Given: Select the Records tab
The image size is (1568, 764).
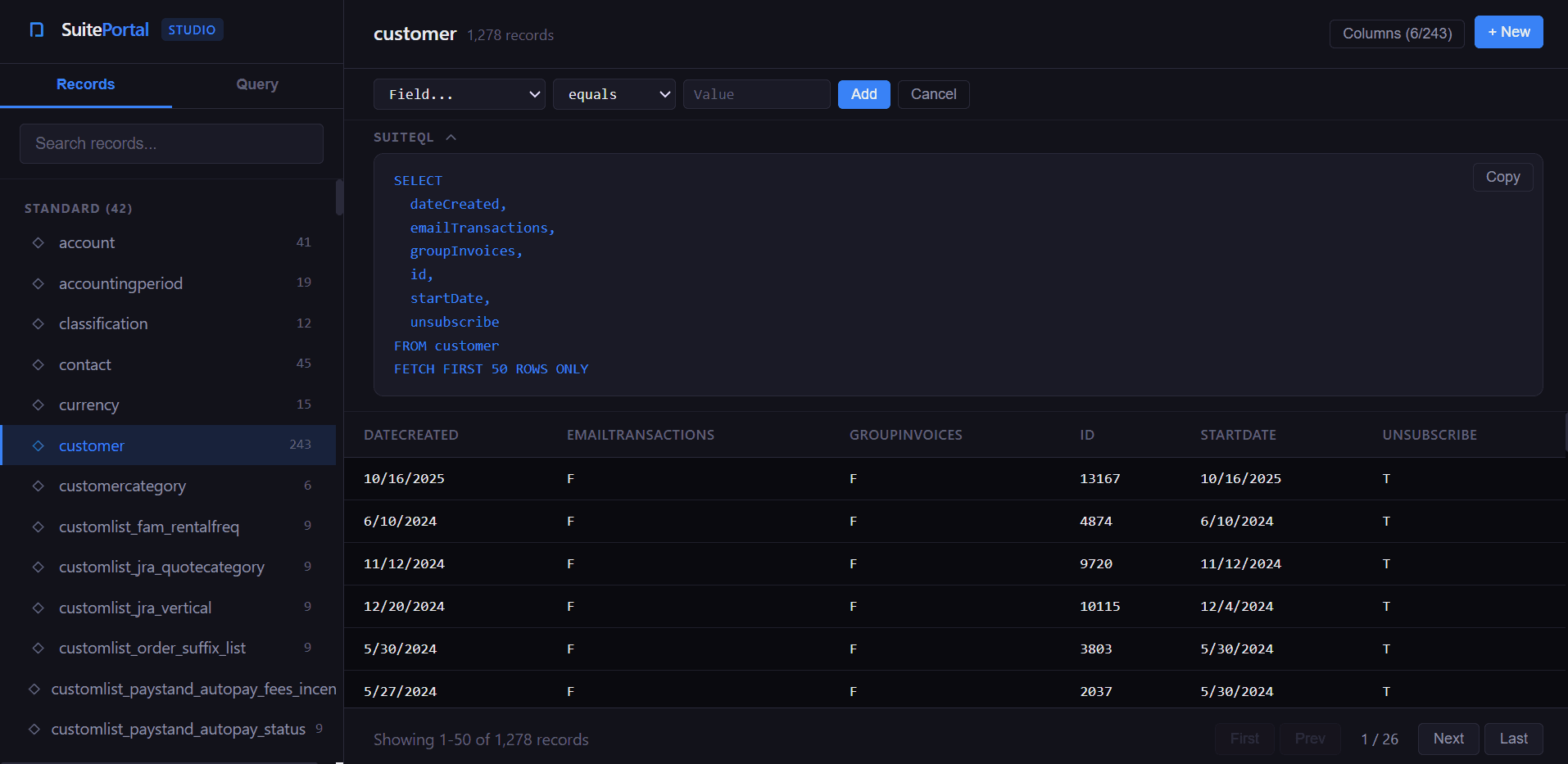Looking at the screenshot, I should pos(86,84).
